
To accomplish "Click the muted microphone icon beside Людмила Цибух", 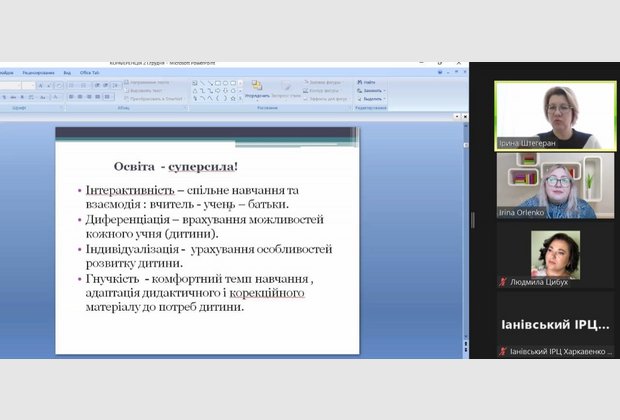I will click(503, 282).
